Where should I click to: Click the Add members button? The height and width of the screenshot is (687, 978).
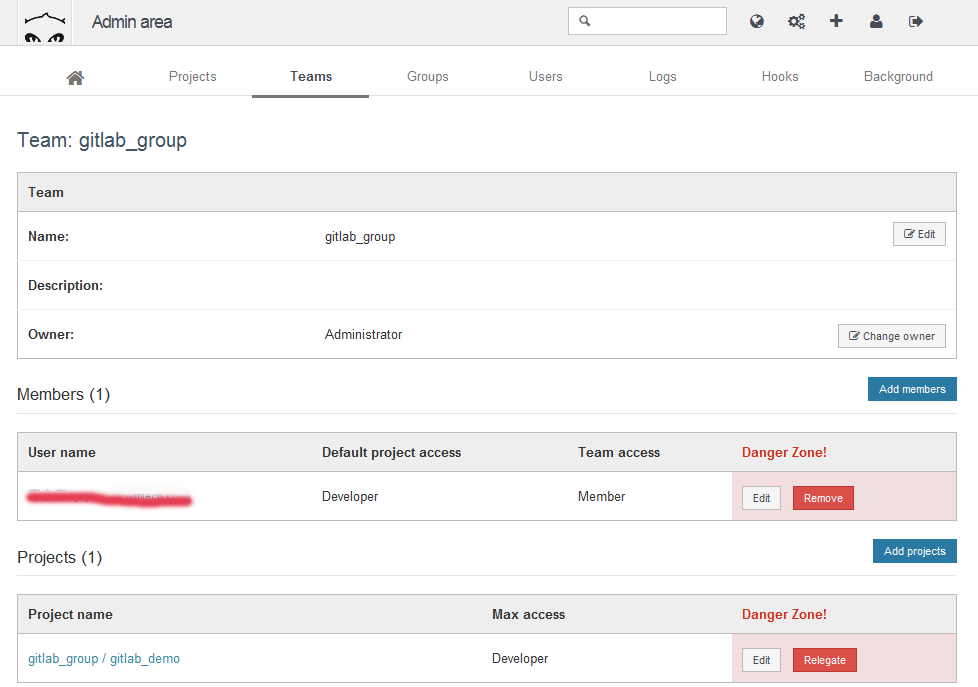tap(912, 389)
